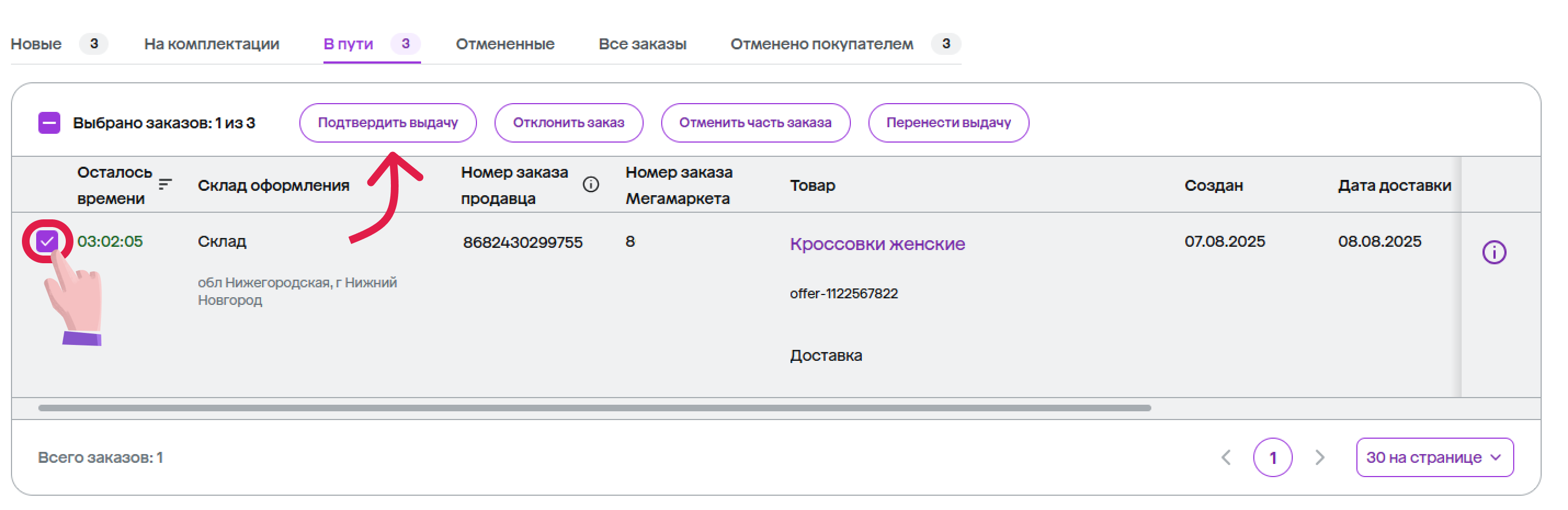This screenshot has width=1568, height=510.
Task: Click the Склад оформления column header
Action: (x=274, y=185)
